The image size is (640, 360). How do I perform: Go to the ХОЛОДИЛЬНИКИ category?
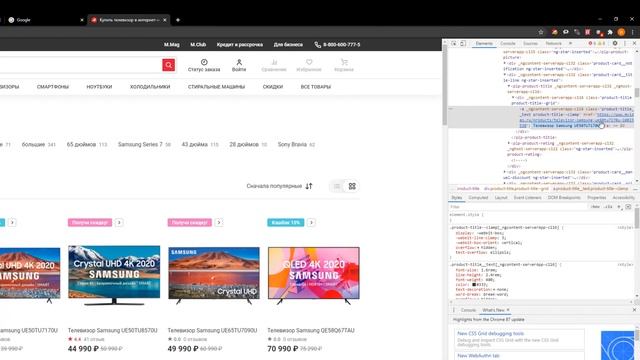150,87
